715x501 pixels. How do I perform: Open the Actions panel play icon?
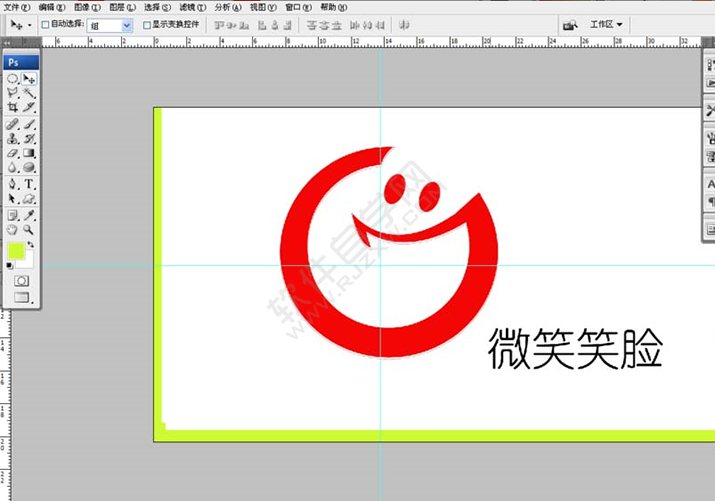pos(710,83)
